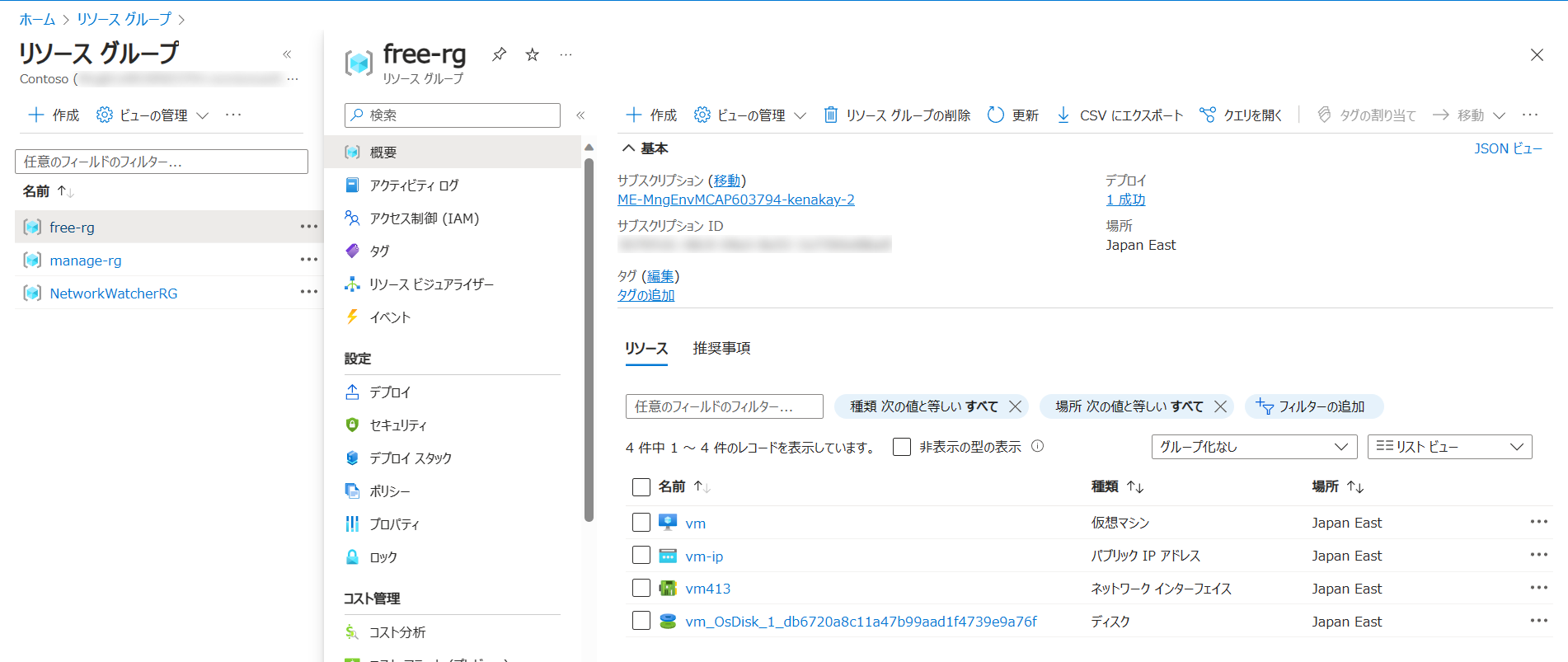Select all resources with header checkbox
This screenshot has width=1568, height=662.
pos(641,487)
